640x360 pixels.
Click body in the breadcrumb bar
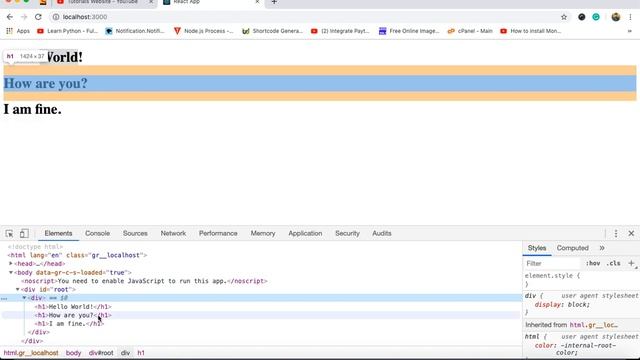[73, 353]
